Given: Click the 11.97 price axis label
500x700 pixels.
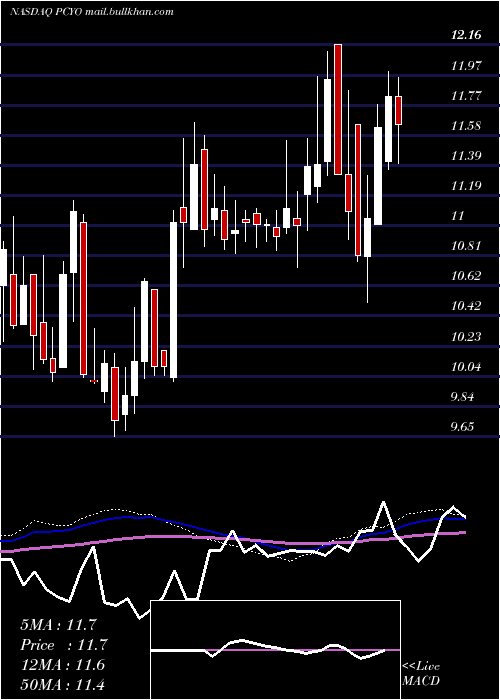Looking at the screenshot, I should pyautogui.click(x=466, y=66).
